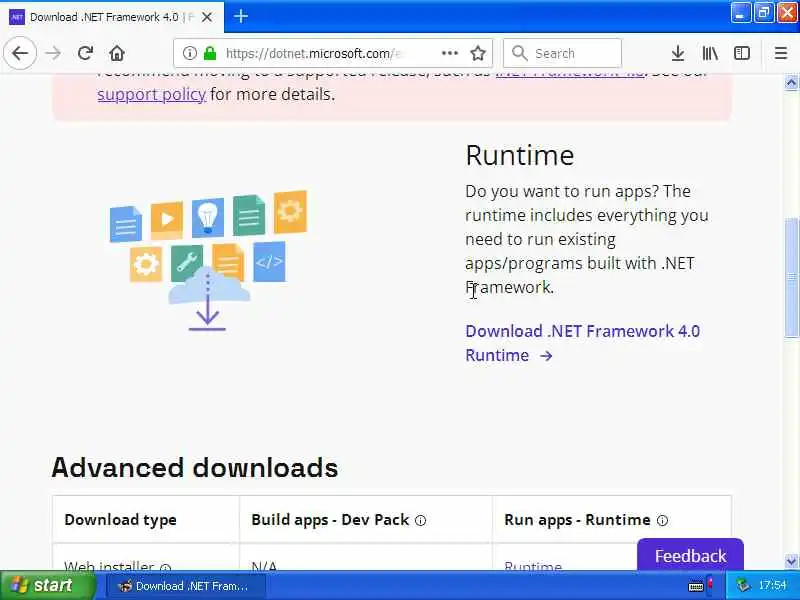Screen dimensions: 800x600
Task: Bookmark this page with the star
Action: (x=478, y=53)
